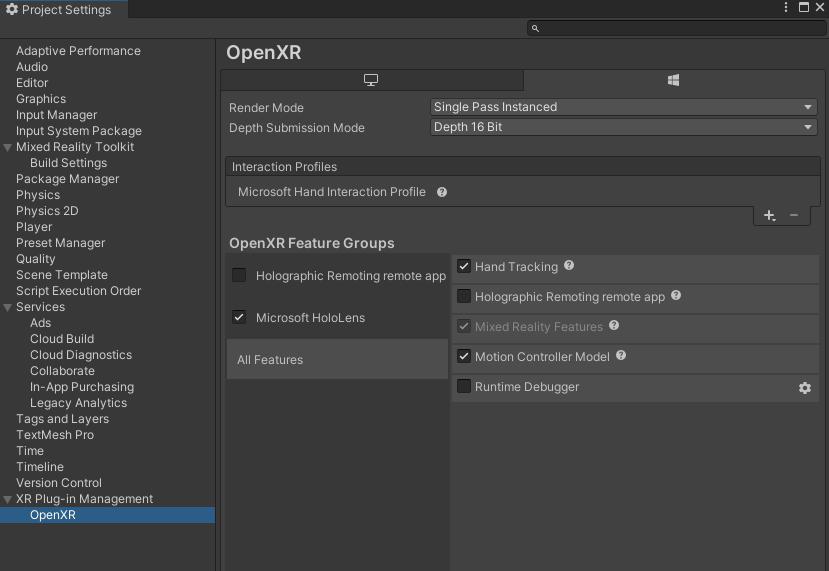Image resolution: width=829 pixels, height=571 pixels.
Task: Switch to the Standalone desktop platform tab
Action: [x=371, y=80]
